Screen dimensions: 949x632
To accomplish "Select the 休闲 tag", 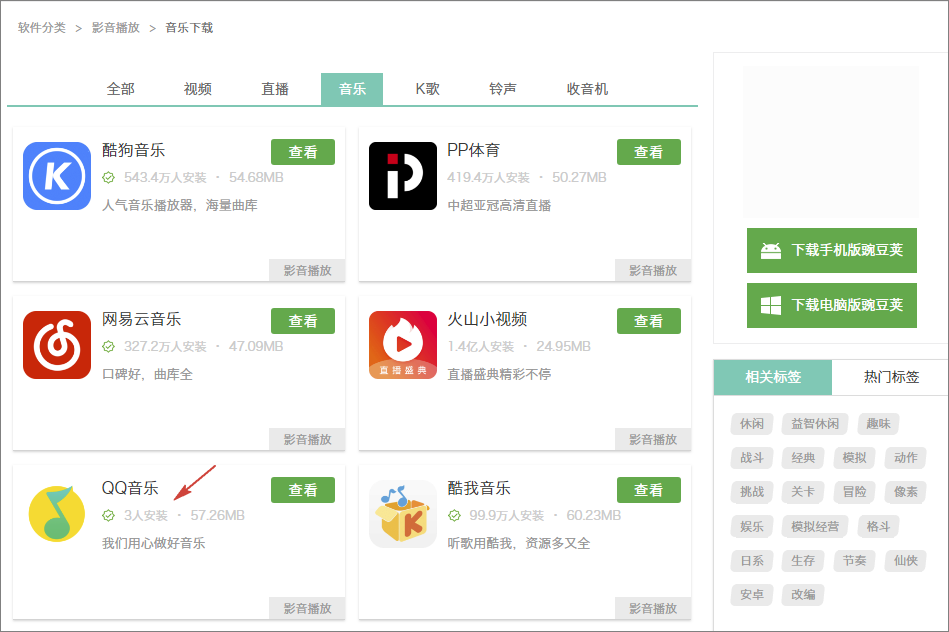I will [x=752, y=424].
